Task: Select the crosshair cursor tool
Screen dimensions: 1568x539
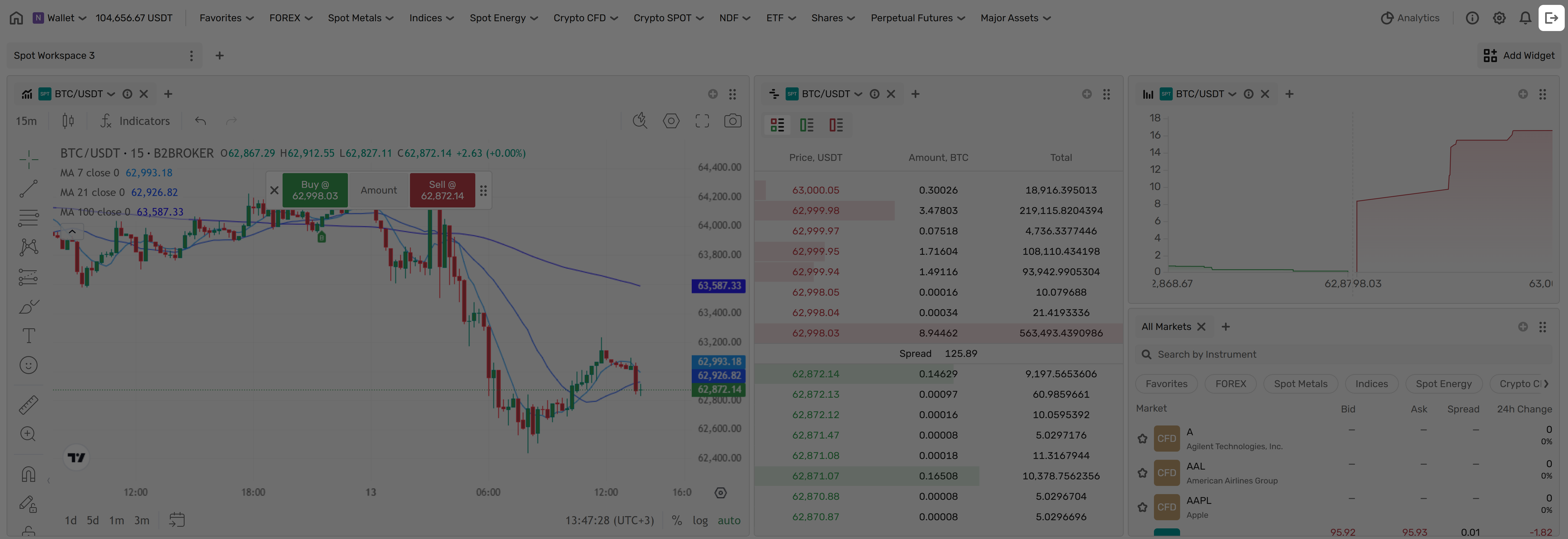Action: [x=29, y=160]
